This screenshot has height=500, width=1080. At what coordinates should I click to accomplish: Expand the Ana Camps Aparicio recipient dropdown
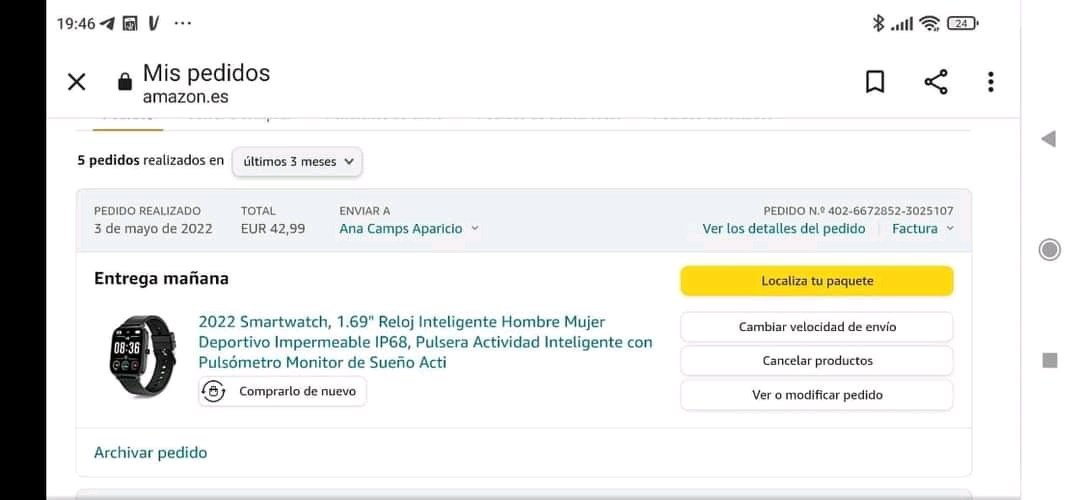click(x=409, y=229)
